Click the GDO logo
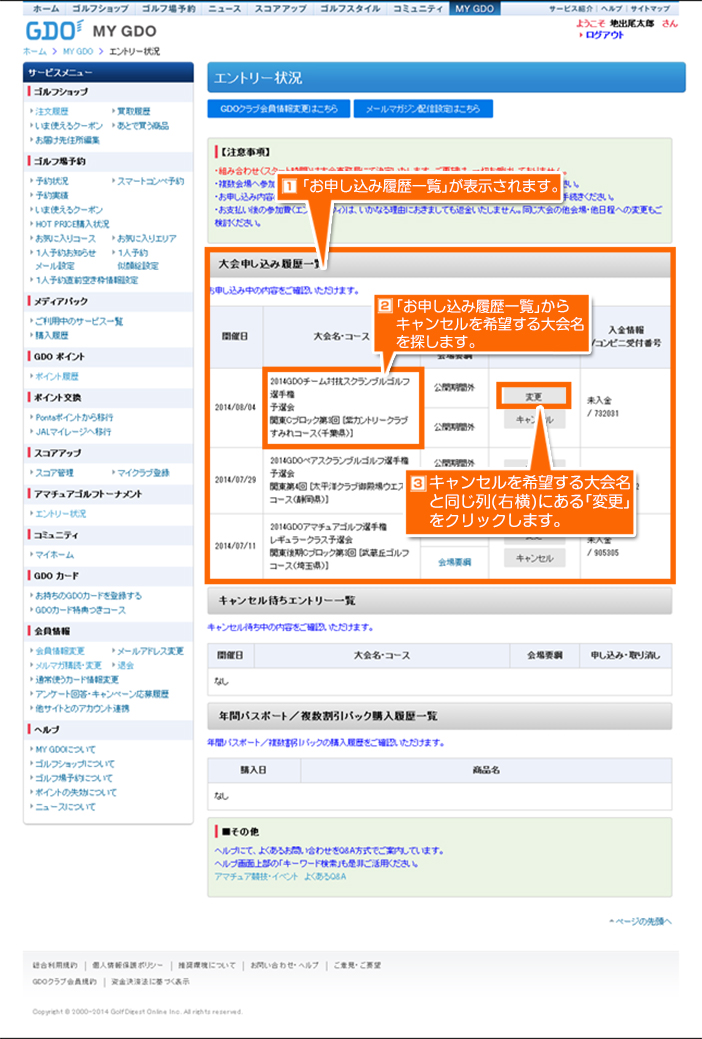This screenshot has height=1039, width=702. pyautogui.click(x=55, y=30)
